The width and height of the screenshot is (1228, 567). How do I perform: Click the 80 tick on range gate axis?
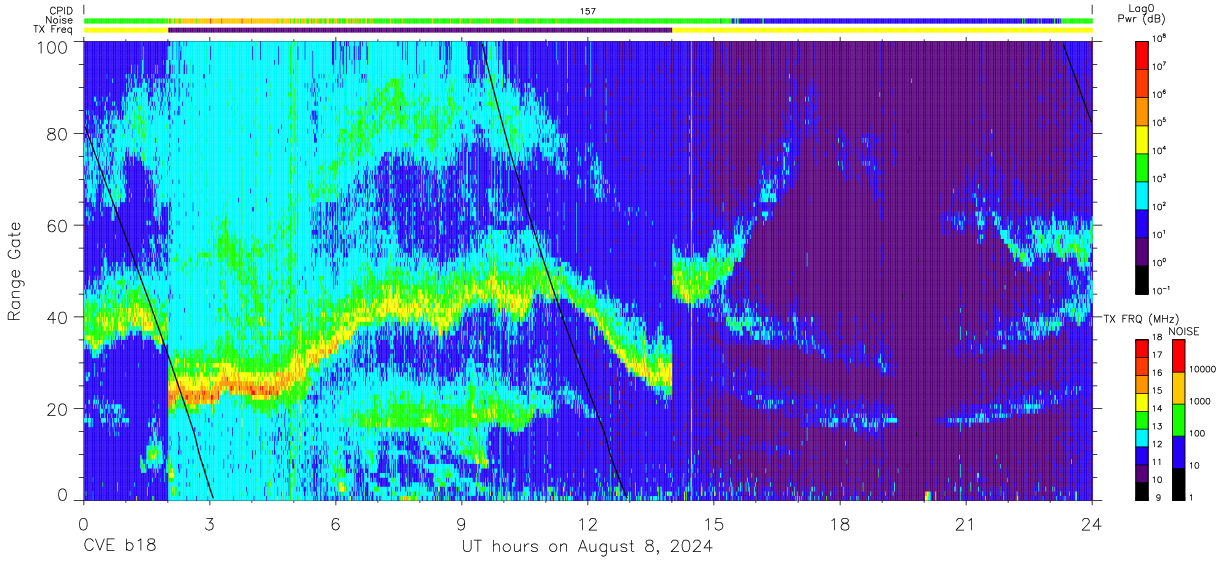pyautogui.click(x=58, y=134)
